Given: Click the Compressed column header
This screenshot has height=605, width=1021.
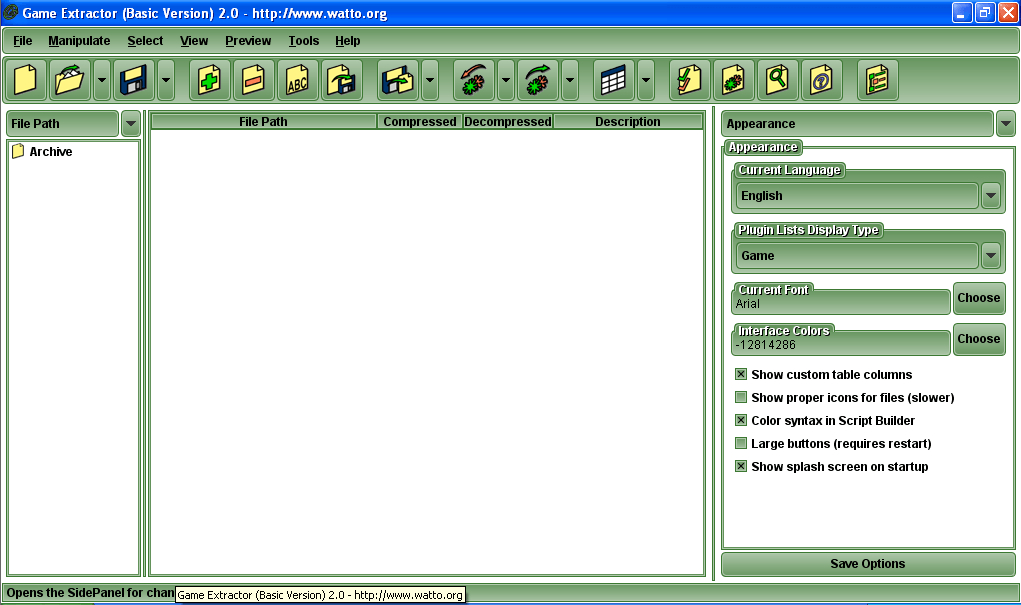Looking at the screenshot, I should pos(419,121).
